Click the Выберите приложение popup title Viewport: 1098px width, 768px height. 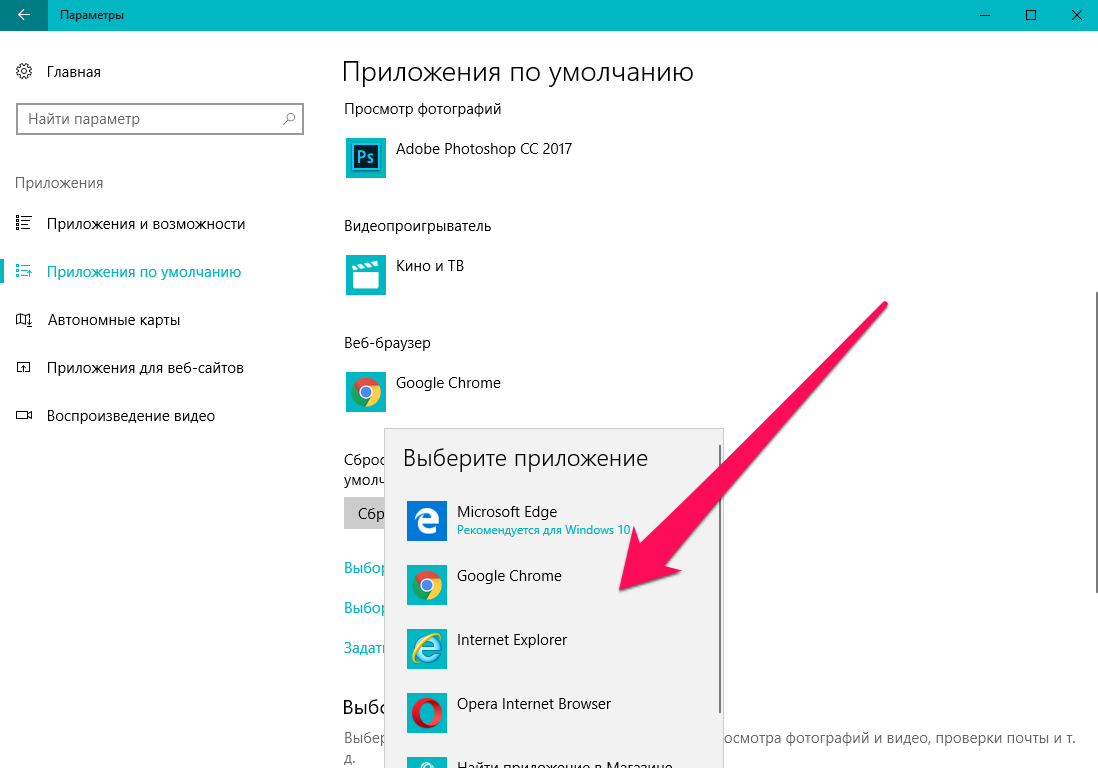(x=525, y=458)
